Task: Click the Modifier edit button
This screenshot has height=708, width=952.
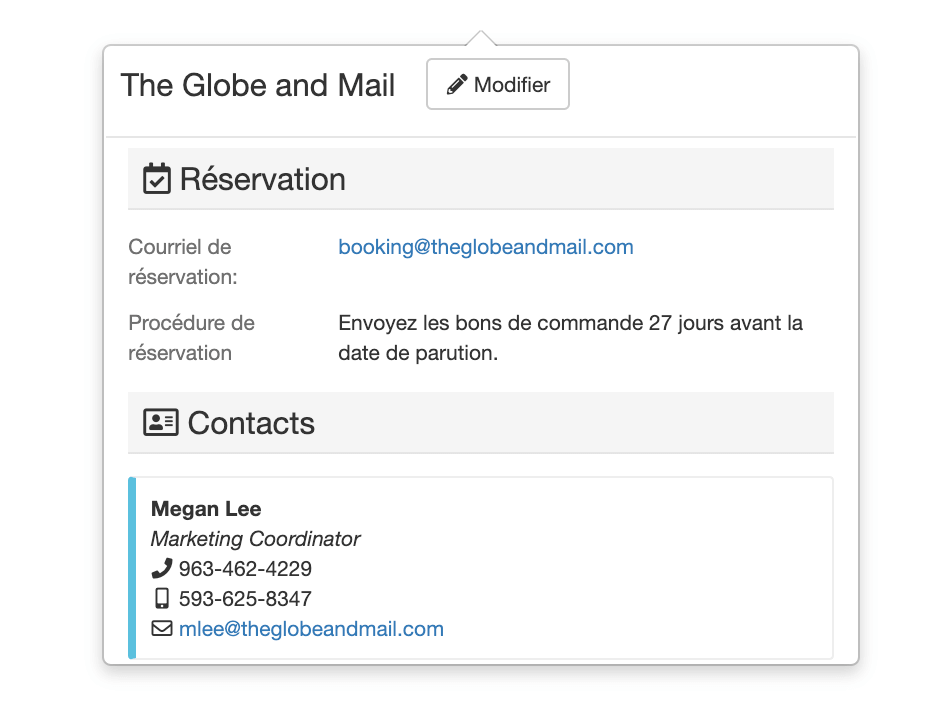Action: pos(498,85)
